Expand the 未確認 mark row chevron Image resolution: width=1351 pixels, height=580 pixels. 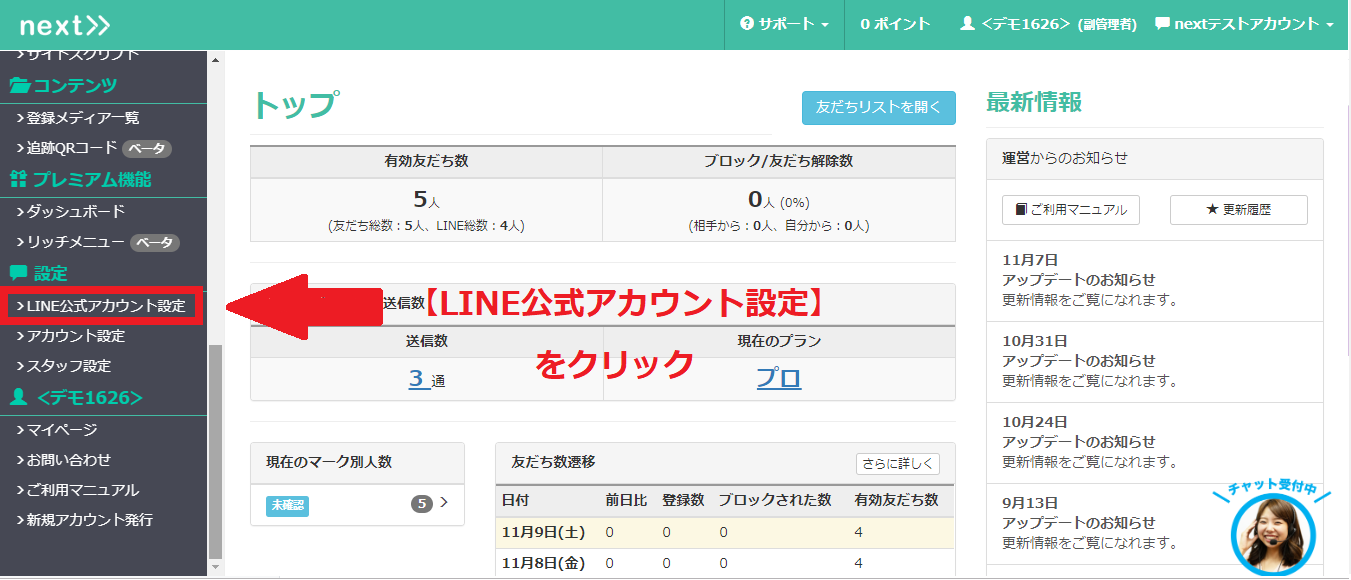tap(444, 503)
